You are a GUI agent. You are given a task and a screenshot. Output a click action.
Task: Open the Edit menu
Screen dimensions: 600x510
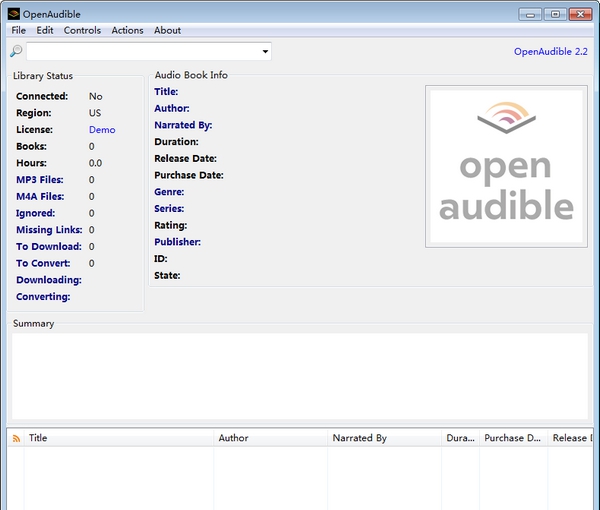[x=45, y=30]
